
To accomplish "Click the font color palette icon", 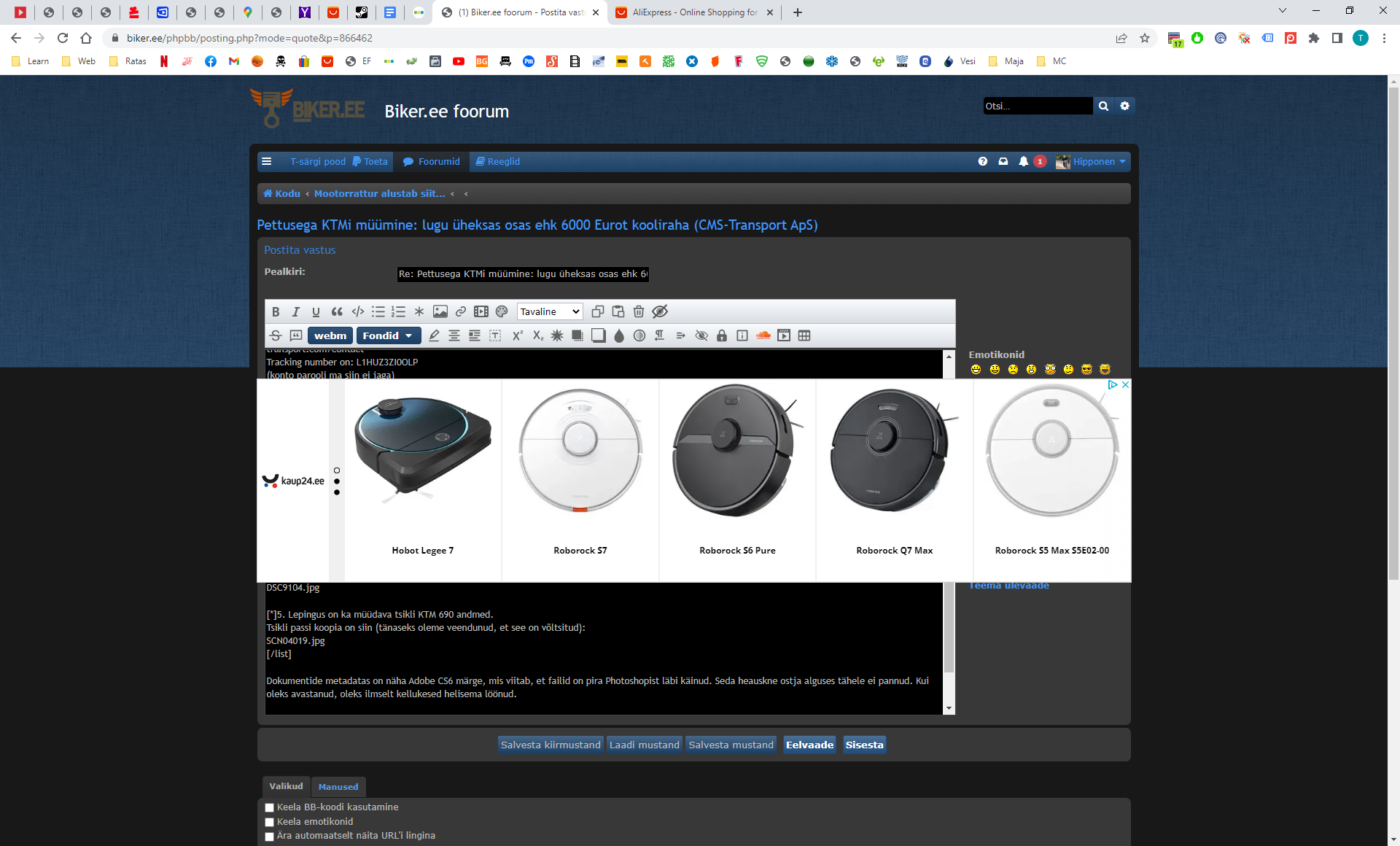I will pos(502,312).
